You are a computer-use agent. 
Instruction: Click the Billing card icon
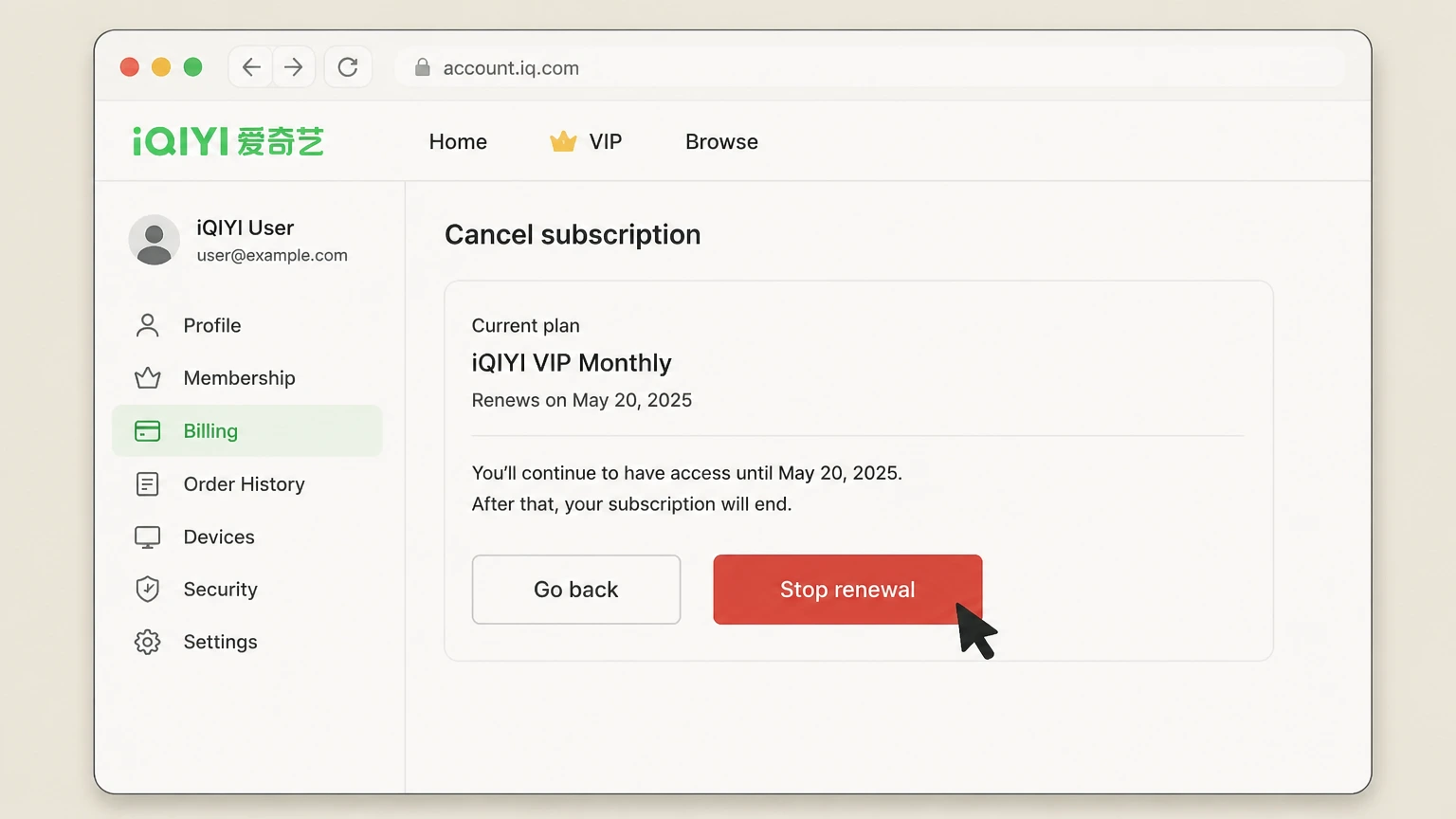[148, 431]
